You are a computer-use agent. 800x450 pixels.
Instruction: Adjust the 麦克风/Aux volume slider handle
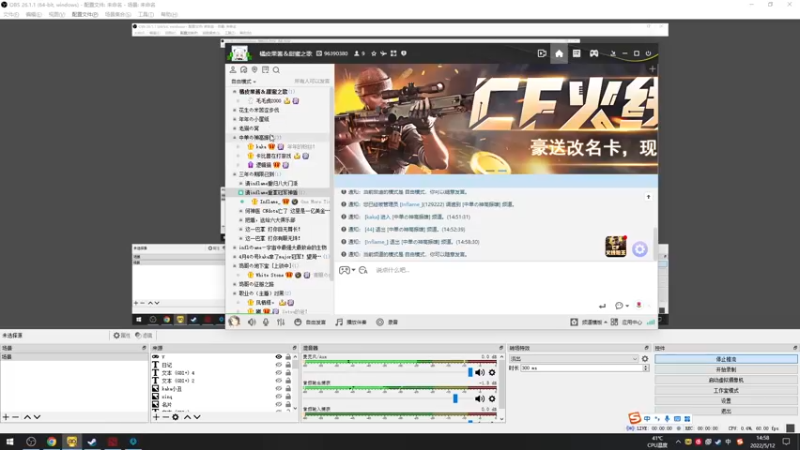[470, 372]
